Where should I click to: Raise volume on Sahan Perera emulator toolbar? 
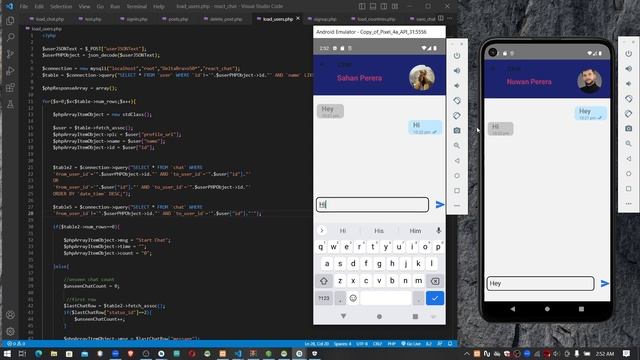(457, 71)
